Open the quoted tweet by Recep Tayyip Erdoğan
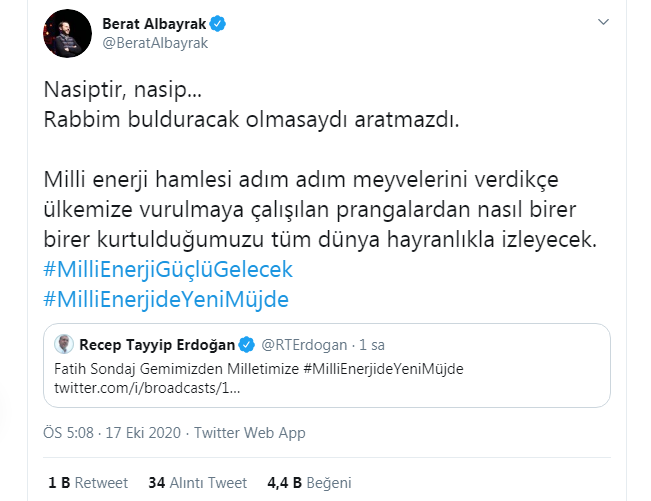Screen dimensions: 651x501 [330, 378]
